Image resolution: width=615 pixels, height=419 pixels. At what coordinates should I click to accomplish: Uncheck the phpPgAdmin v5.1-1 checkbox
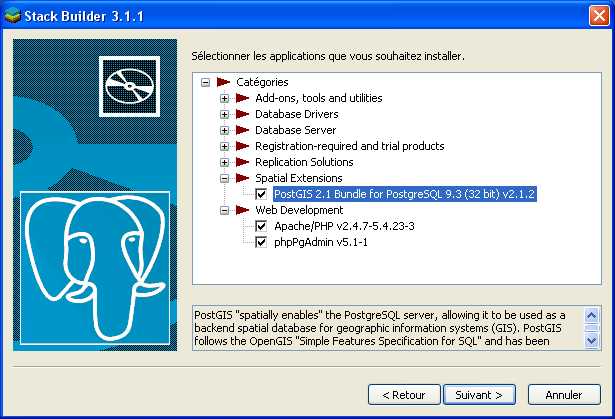(x=261, y=242)
